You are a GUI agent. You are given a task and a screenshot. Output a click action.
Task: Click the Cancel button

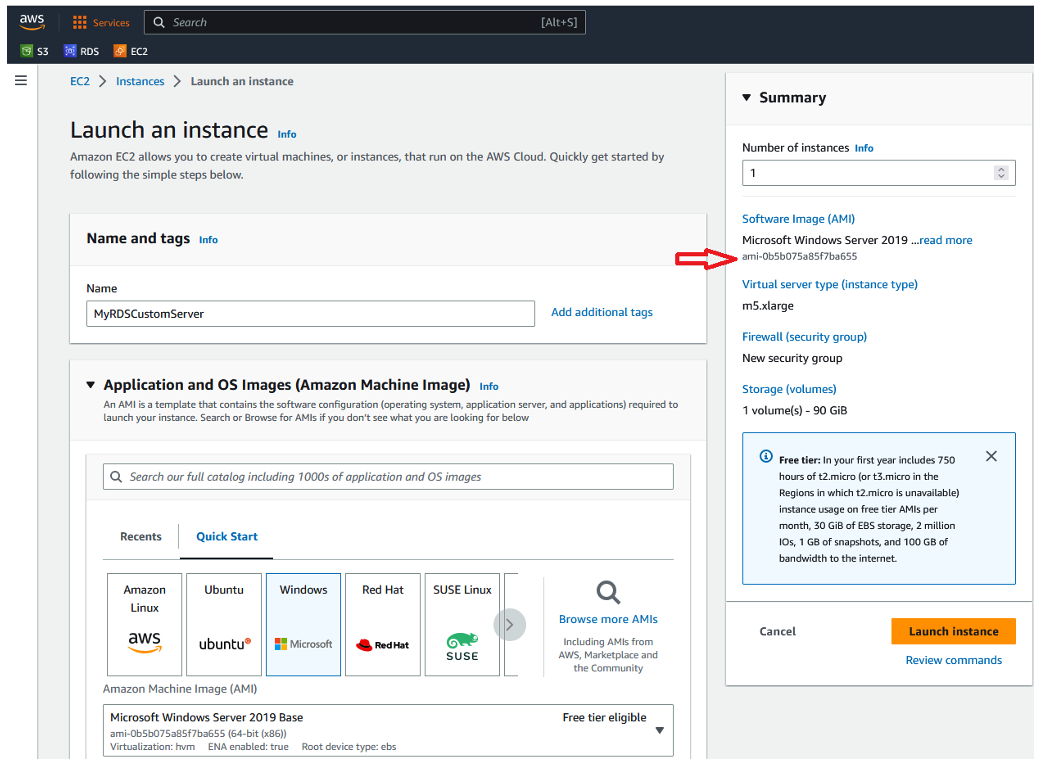tap(777, 632)
